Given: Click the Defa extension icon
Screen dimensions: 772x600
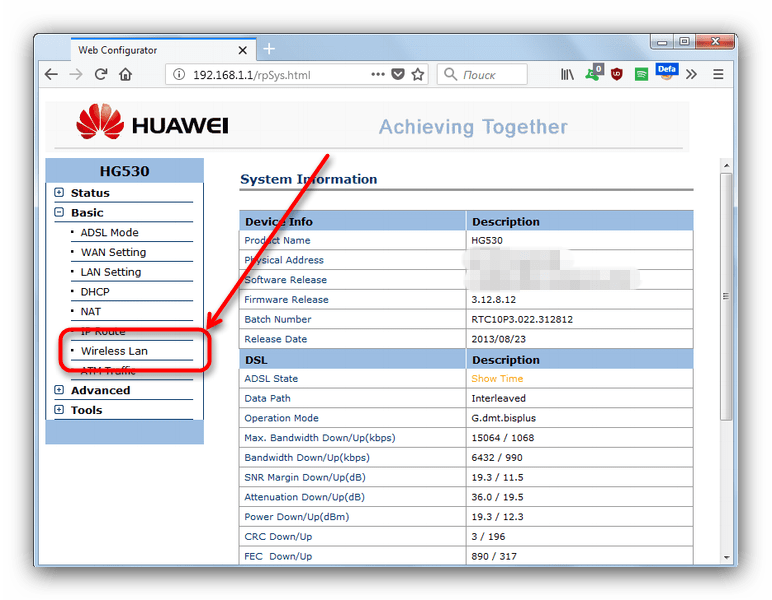Looking at the screenshot, I should tap(667, 72).
